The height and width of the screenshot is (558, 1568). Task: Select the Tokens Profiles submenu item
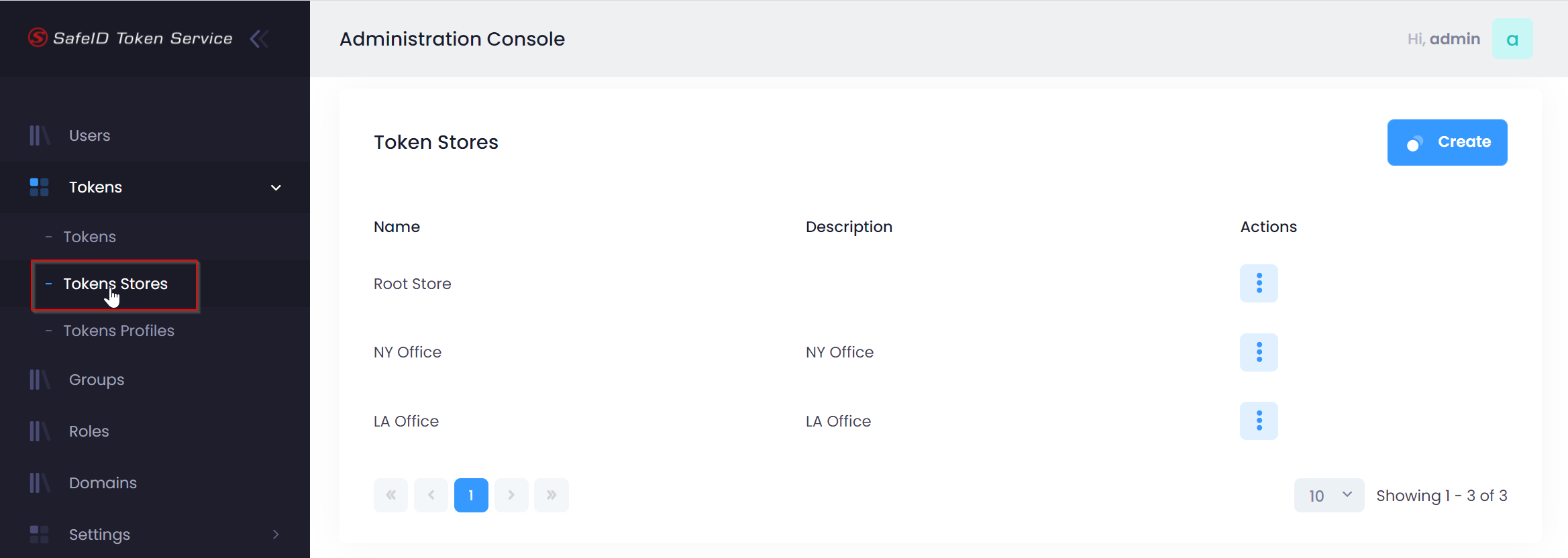pyautogui.click(x=119, y=331)
